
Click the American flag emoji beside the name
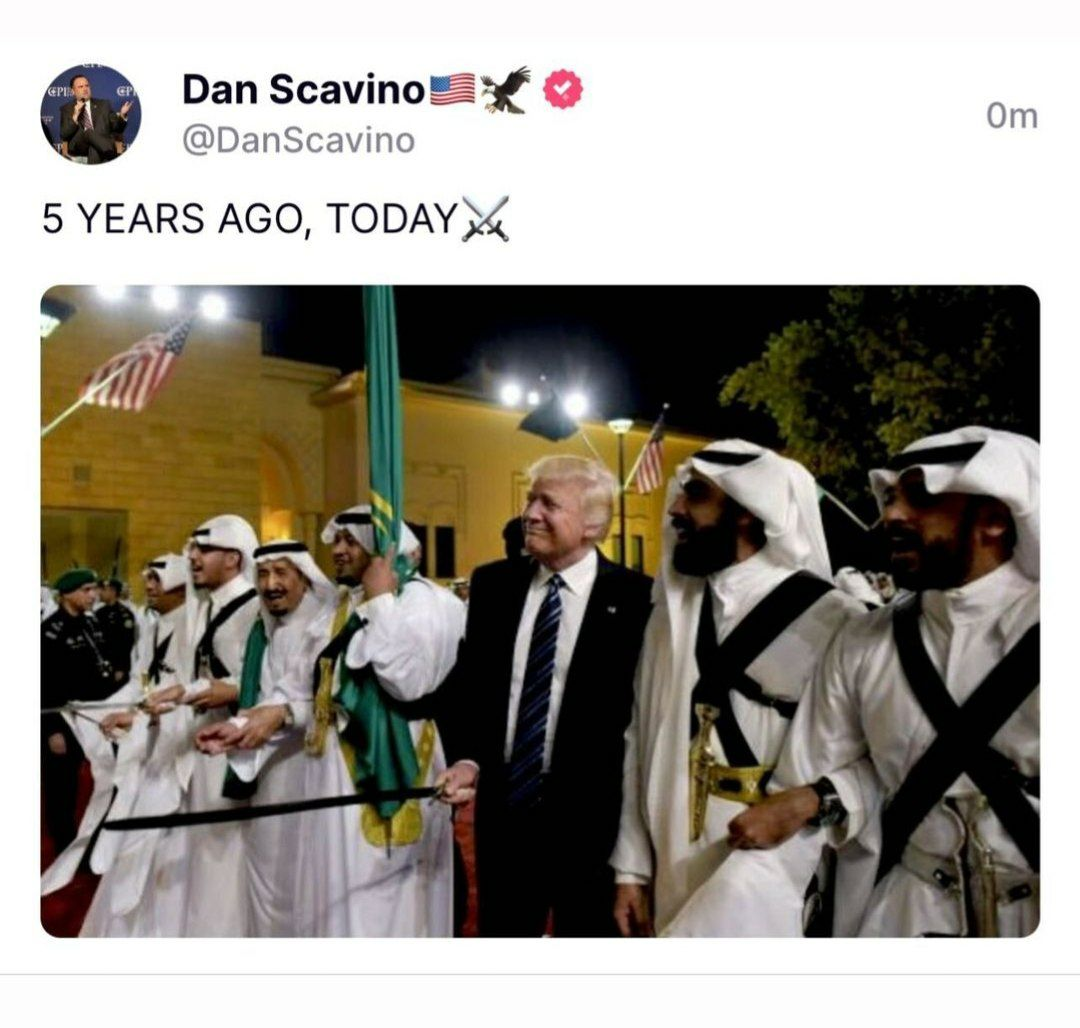coord(453,89)
